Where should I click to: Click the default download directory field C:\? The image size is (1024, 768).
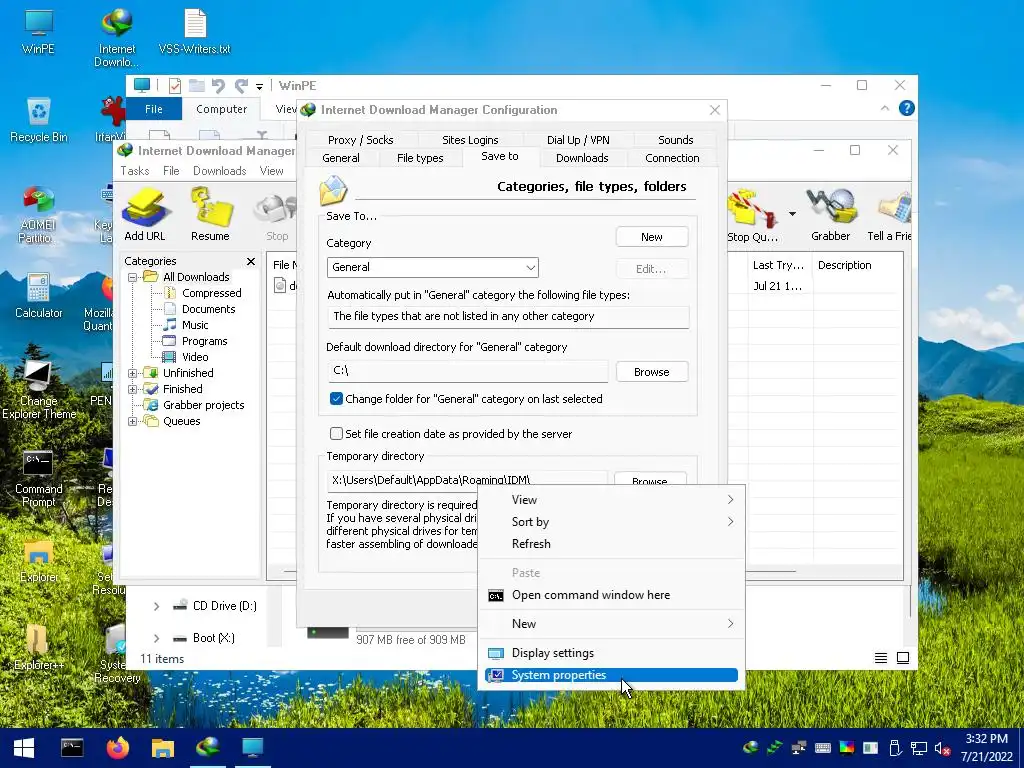[x=468, y=371]
